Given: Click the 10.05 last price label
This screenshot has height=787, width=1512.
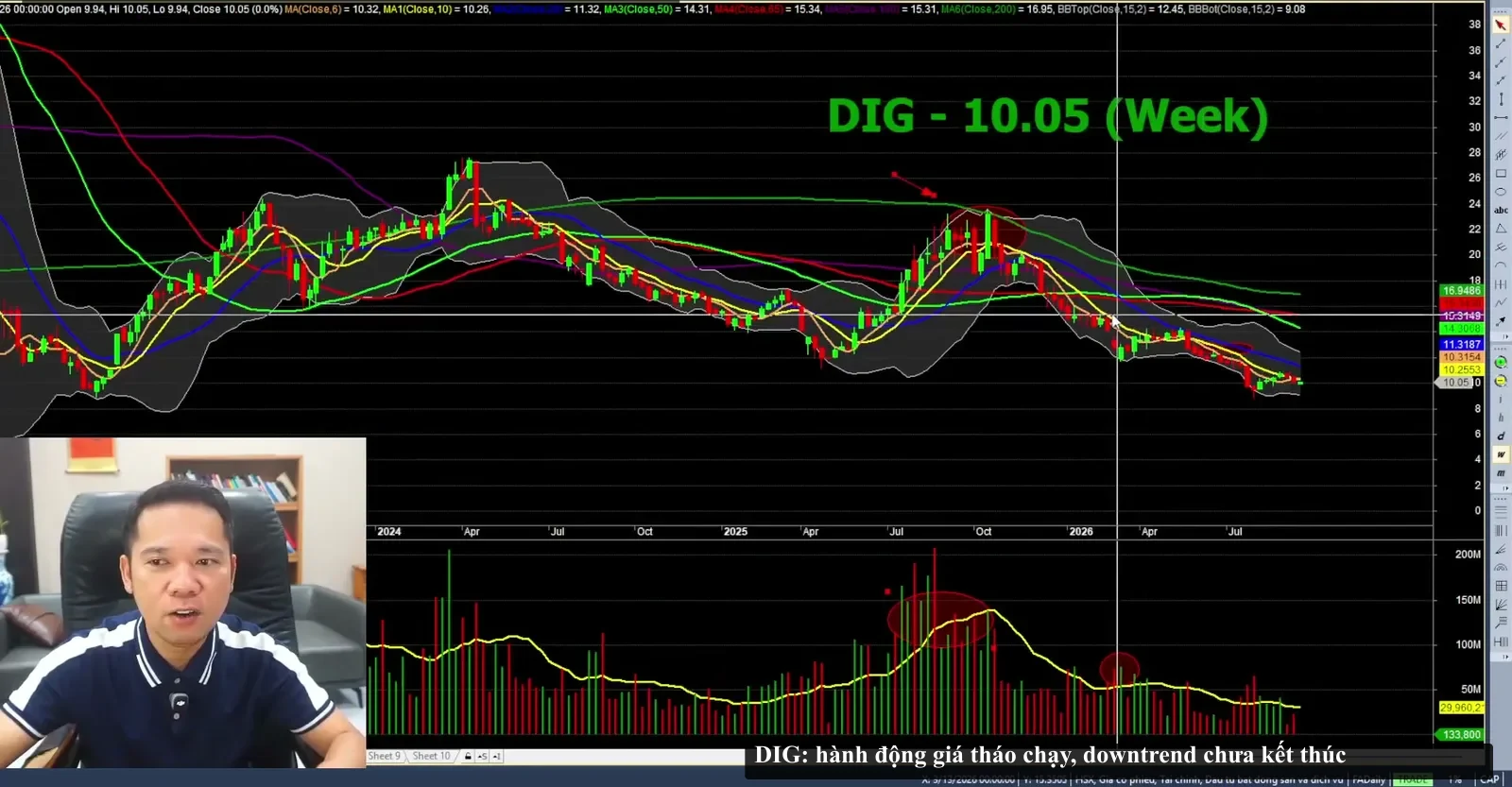Looking at the screenshot, I should click(x=1457, y=383).
